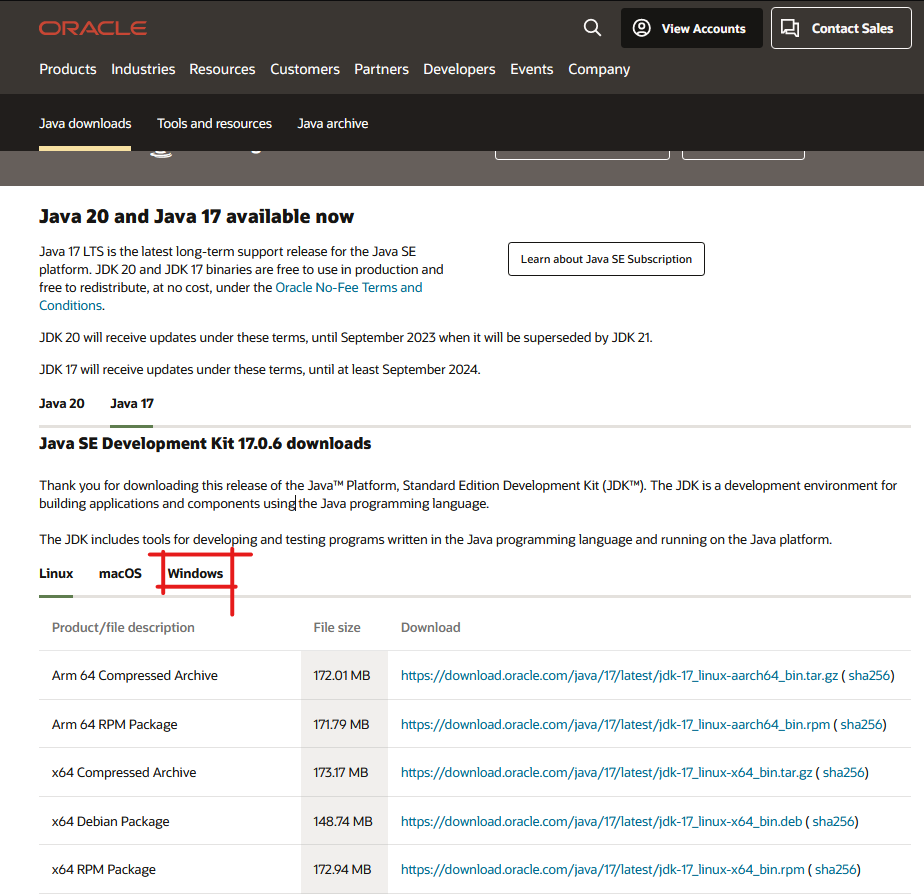Viewport: 924px width, 895px height.
Task: Open the Industries menu
Action: [x=143, y=69]
